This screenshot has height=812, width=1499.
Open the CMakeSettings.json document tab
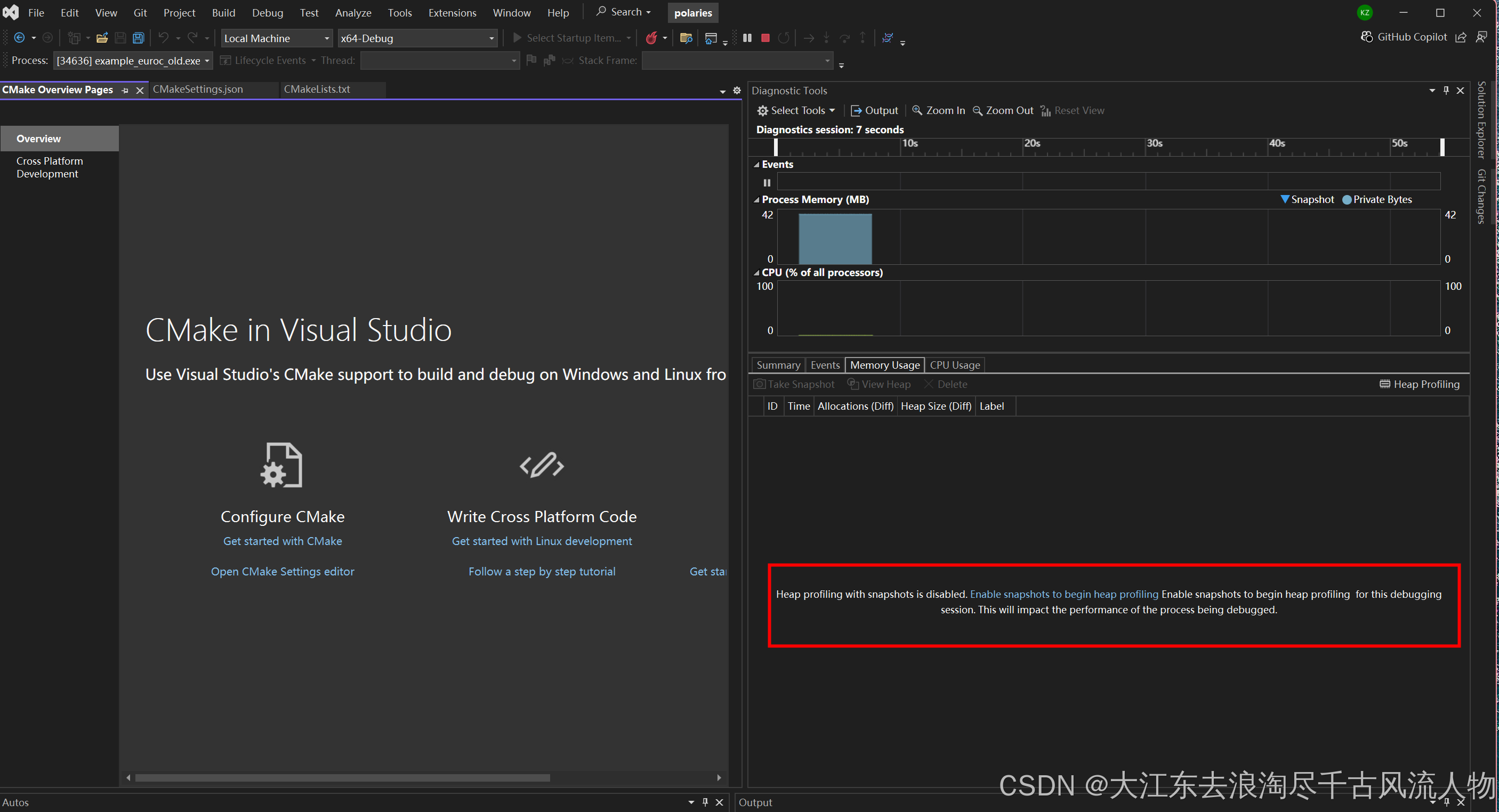198,89
